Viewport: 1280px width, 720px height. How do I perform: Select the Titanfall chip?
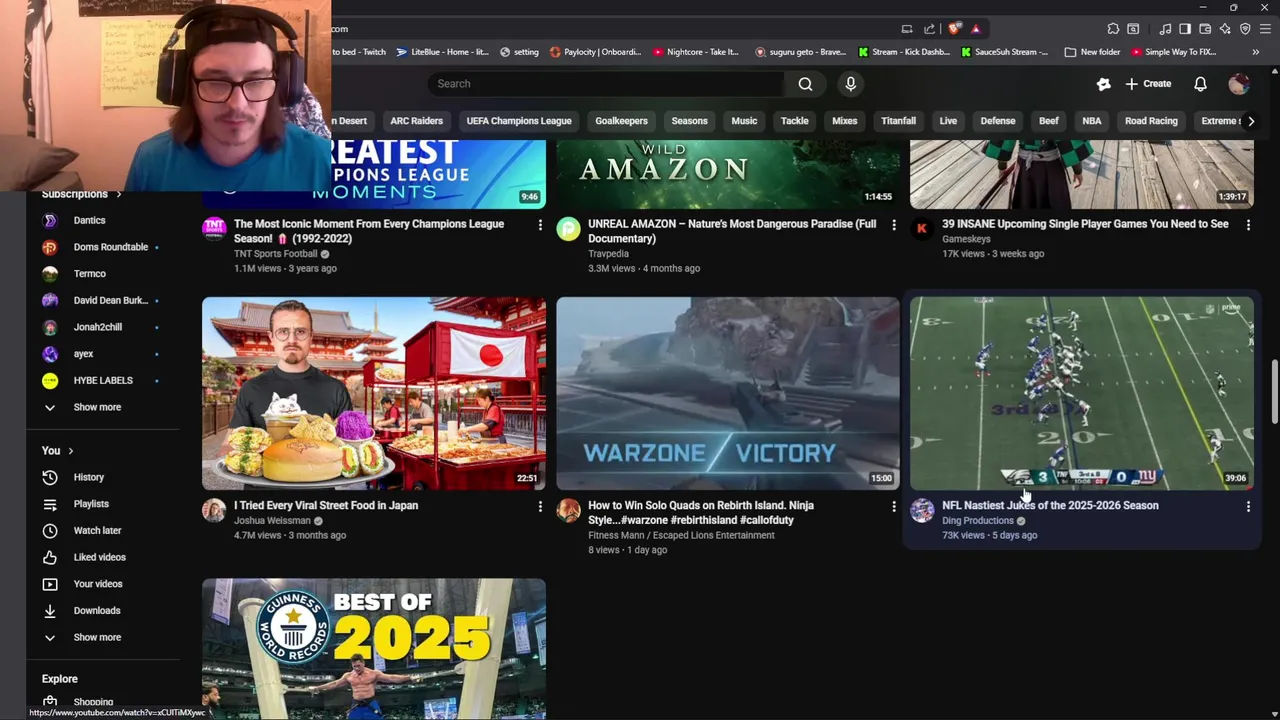pyautogui.click(x=898, y=121)
